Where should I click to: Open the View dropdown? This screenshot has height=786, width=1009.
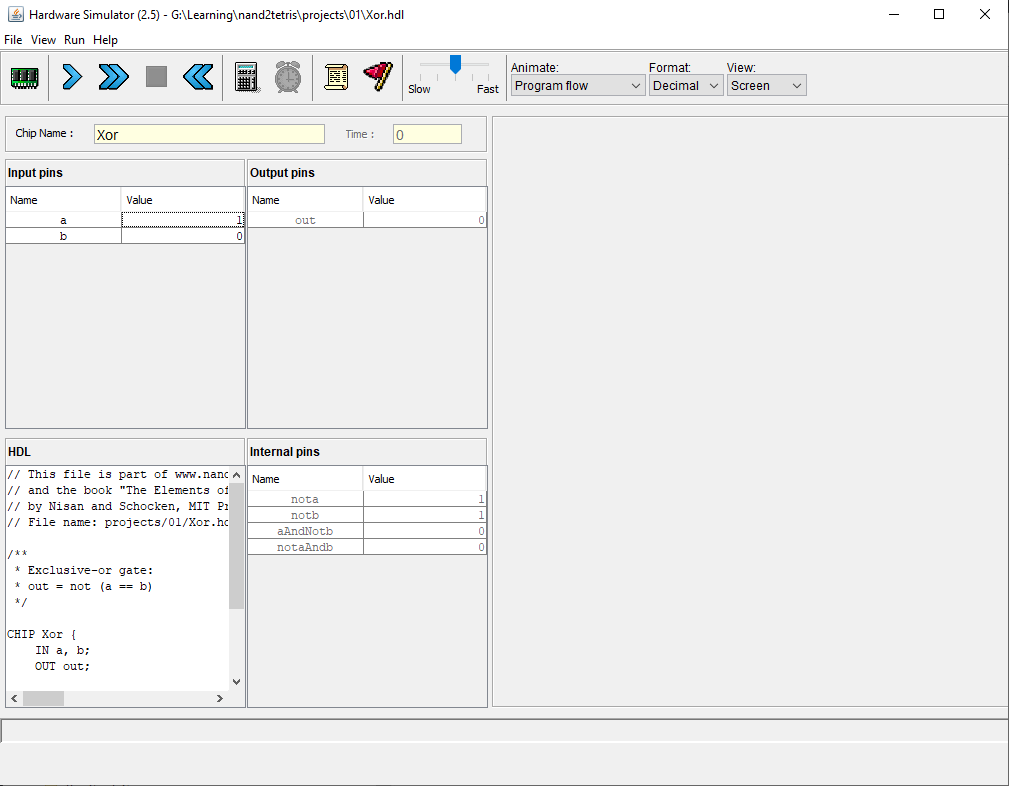click(x=766, y=86)
